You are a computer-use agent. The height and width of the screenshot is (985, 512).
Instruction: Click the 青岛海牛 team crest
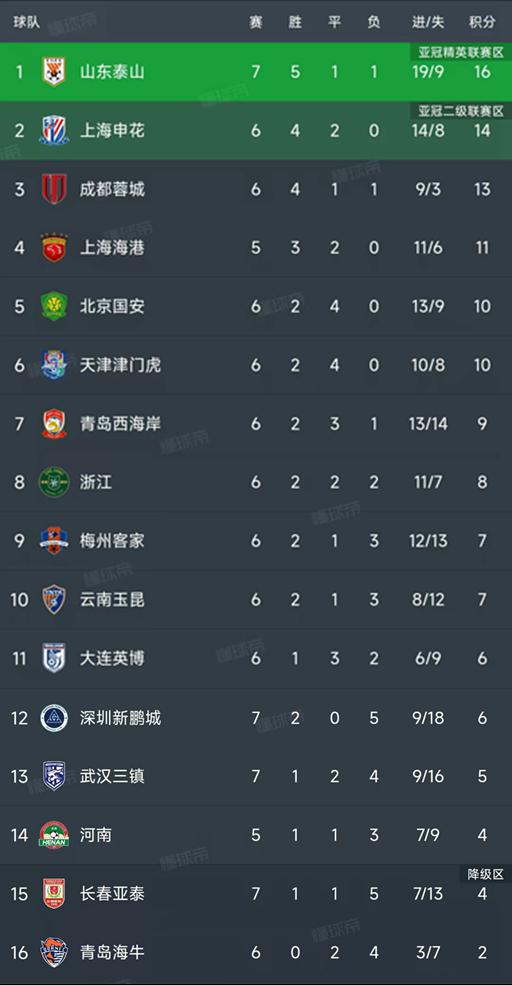pos(54,952)
